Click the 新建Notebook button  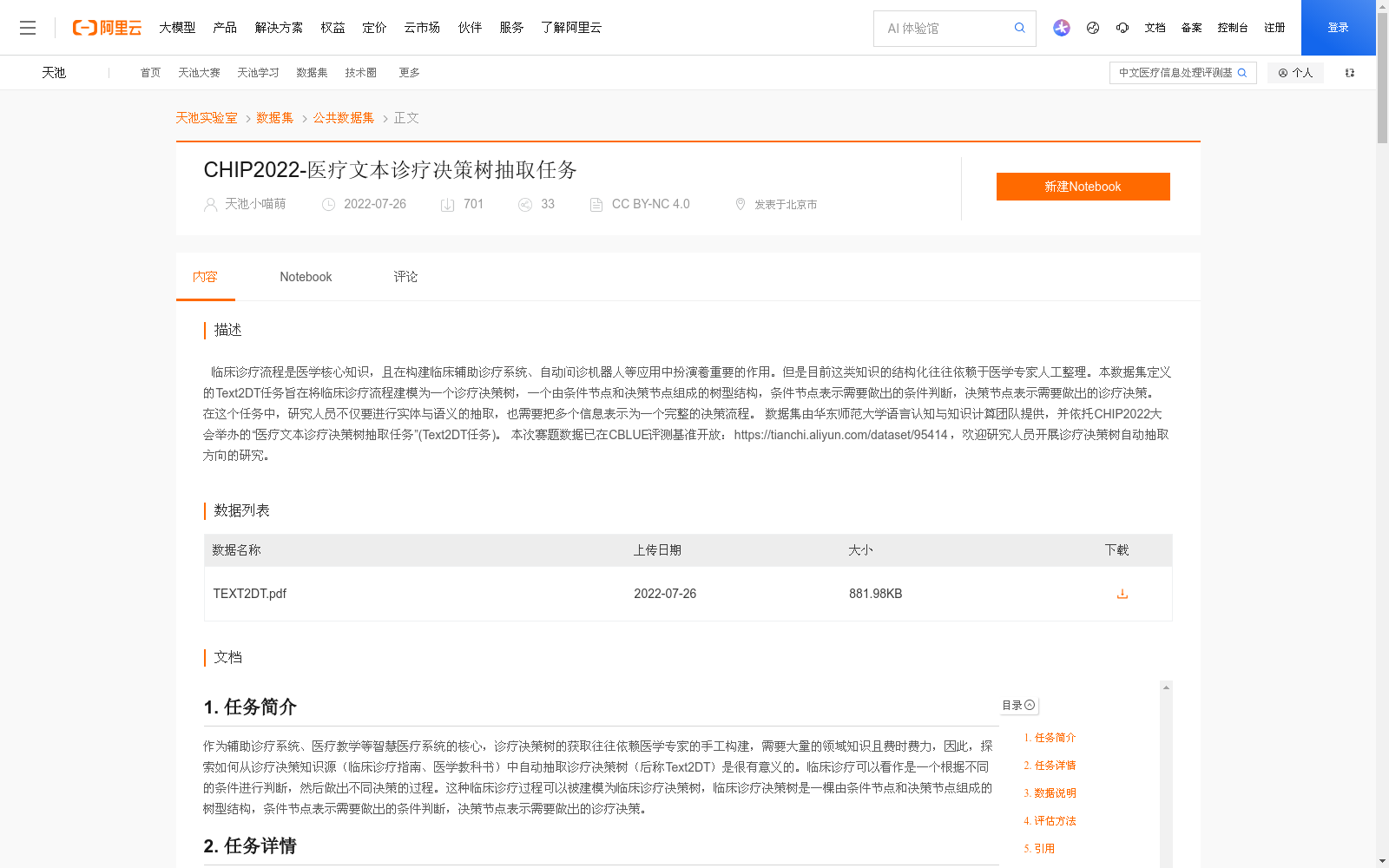pos(1083,187)
